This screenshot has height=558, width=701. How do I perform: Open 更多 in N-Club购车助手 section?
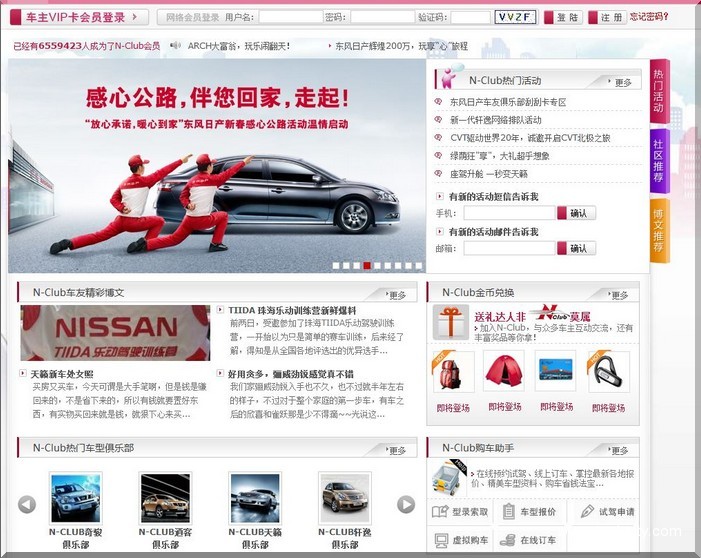[x=618, y=450]
